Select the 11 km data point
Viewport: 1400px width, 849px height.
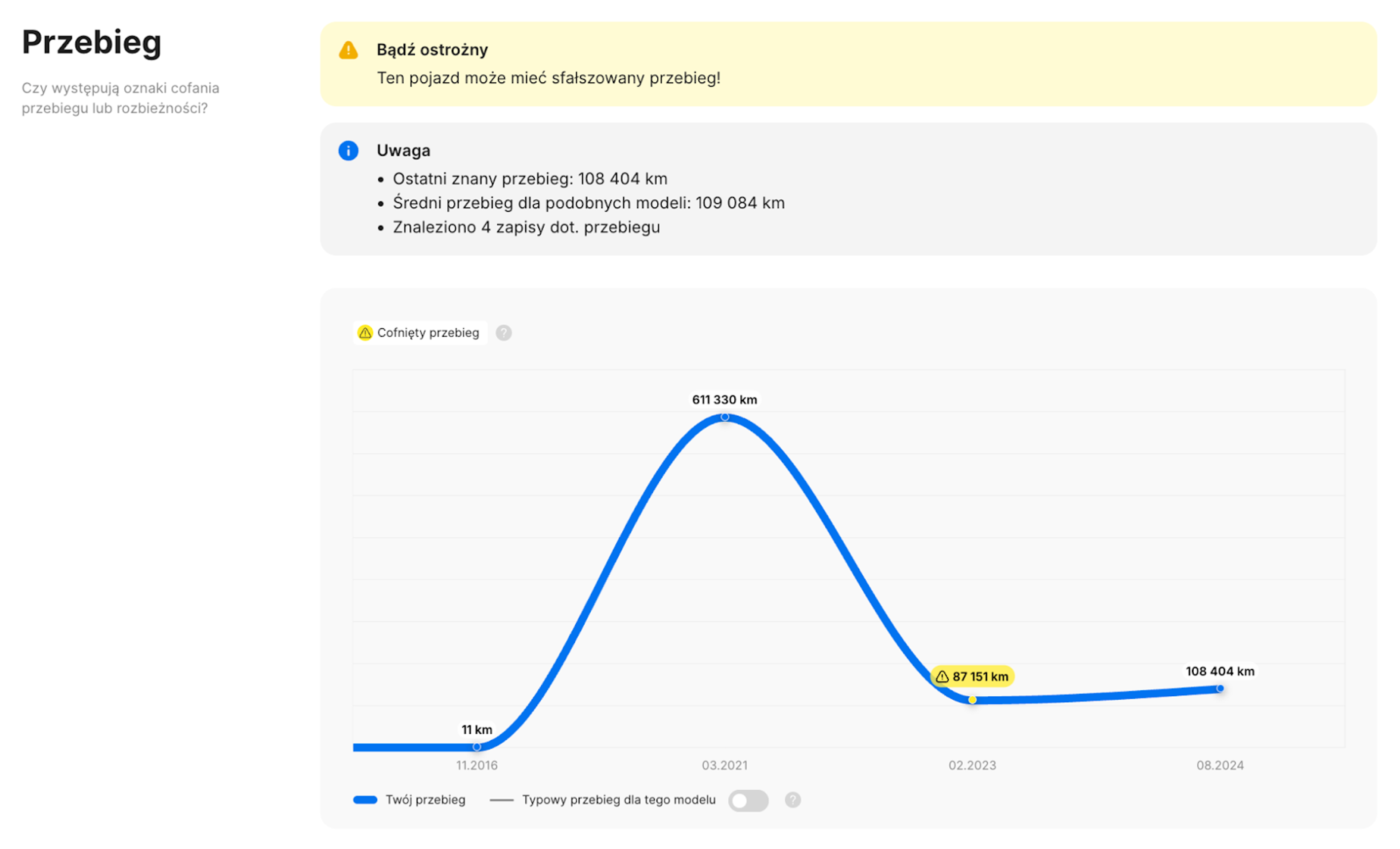tap(477, 747)
